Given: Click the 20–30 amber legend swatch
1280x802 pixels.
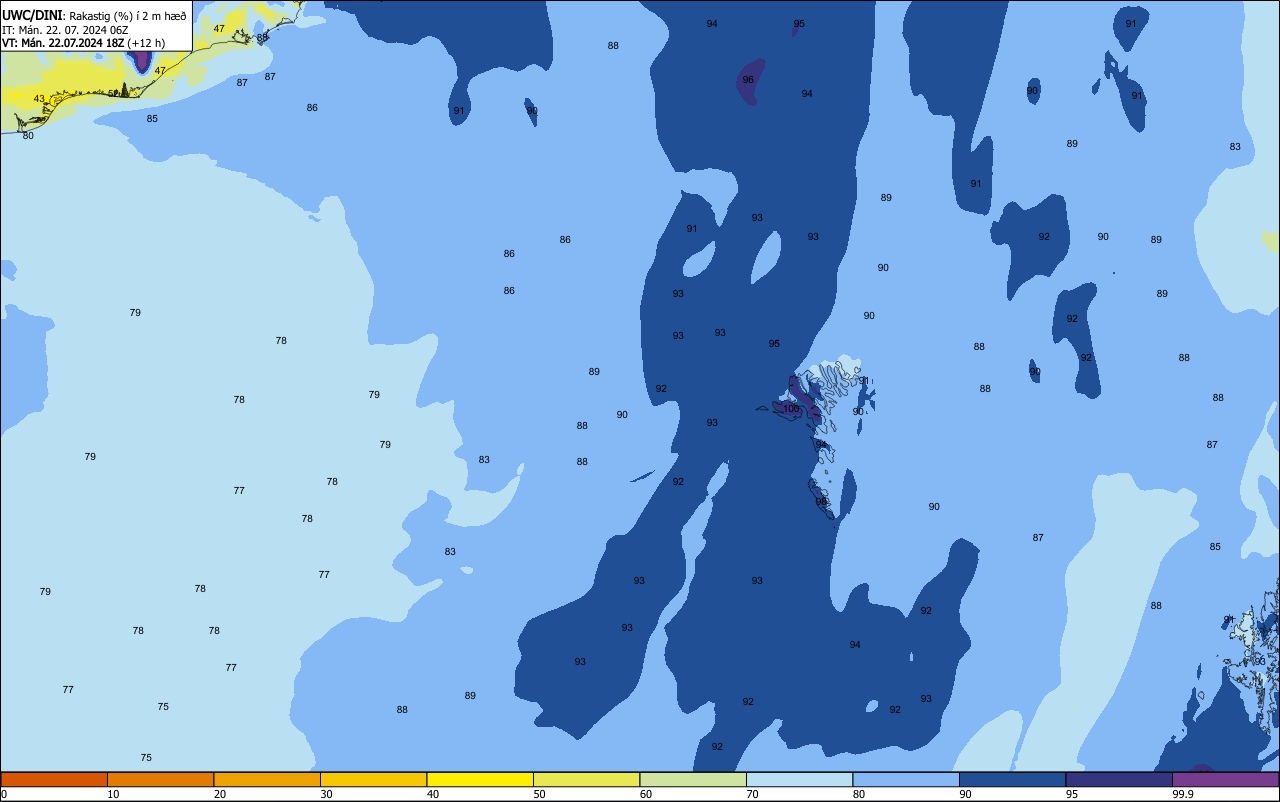Looking at the screenshot, I should 267,779.
